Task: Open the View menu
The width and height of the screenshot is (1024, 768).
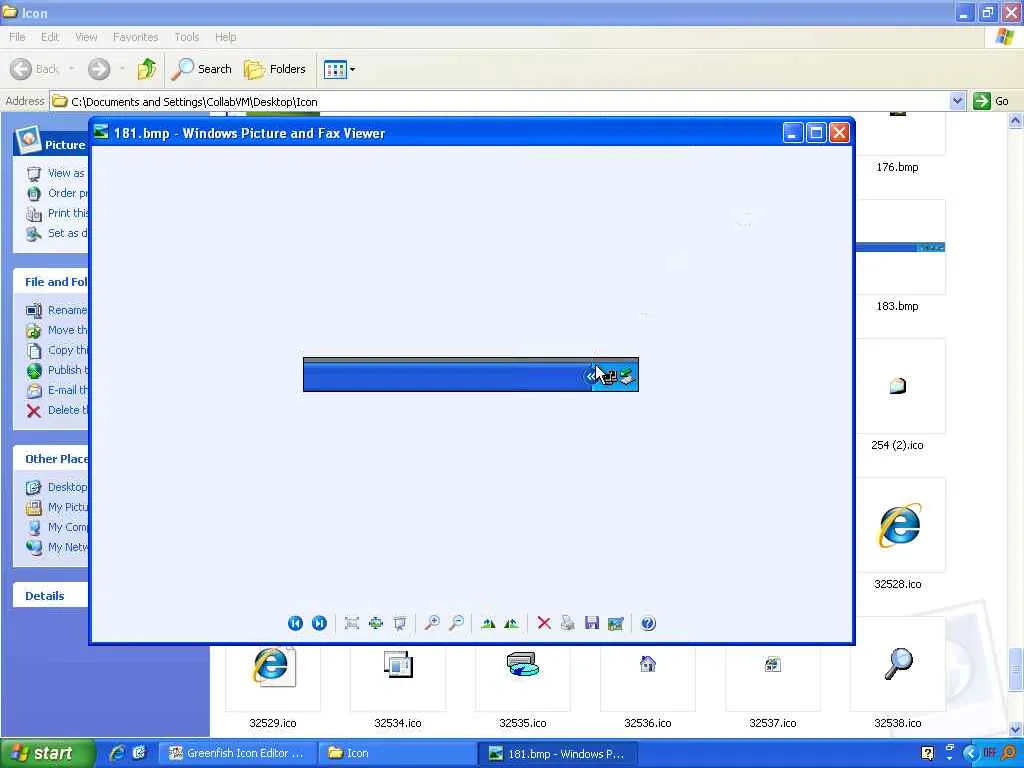Action: [86, 37]
